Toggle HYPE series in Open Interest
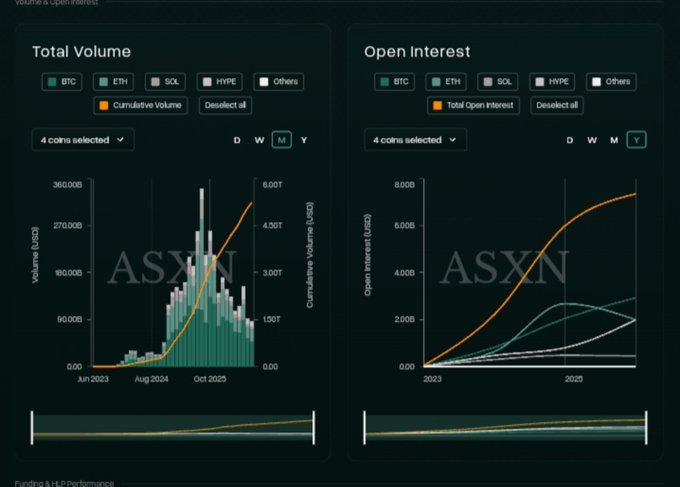 tap(552, 82)
